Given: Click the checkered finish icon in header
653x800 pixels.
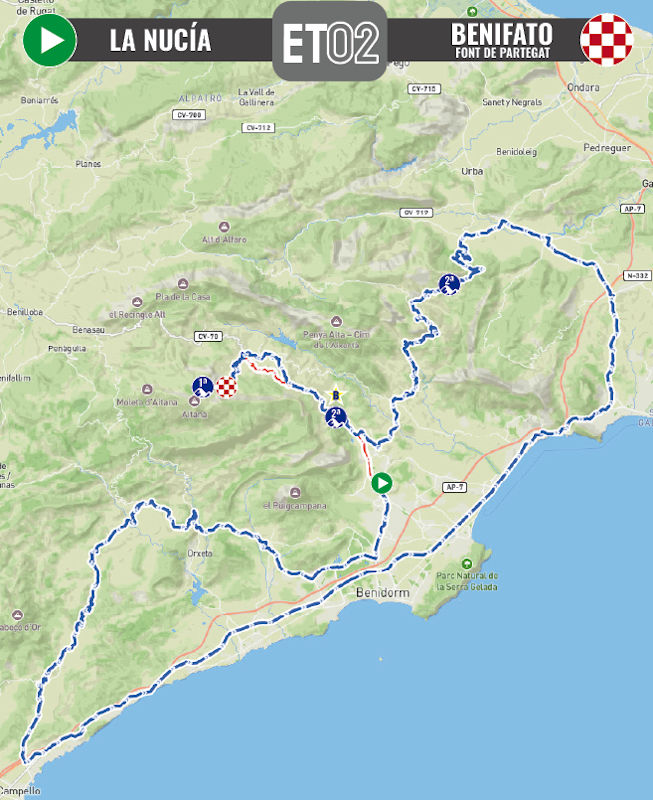Looking at the screenshot, I should 606,40.
